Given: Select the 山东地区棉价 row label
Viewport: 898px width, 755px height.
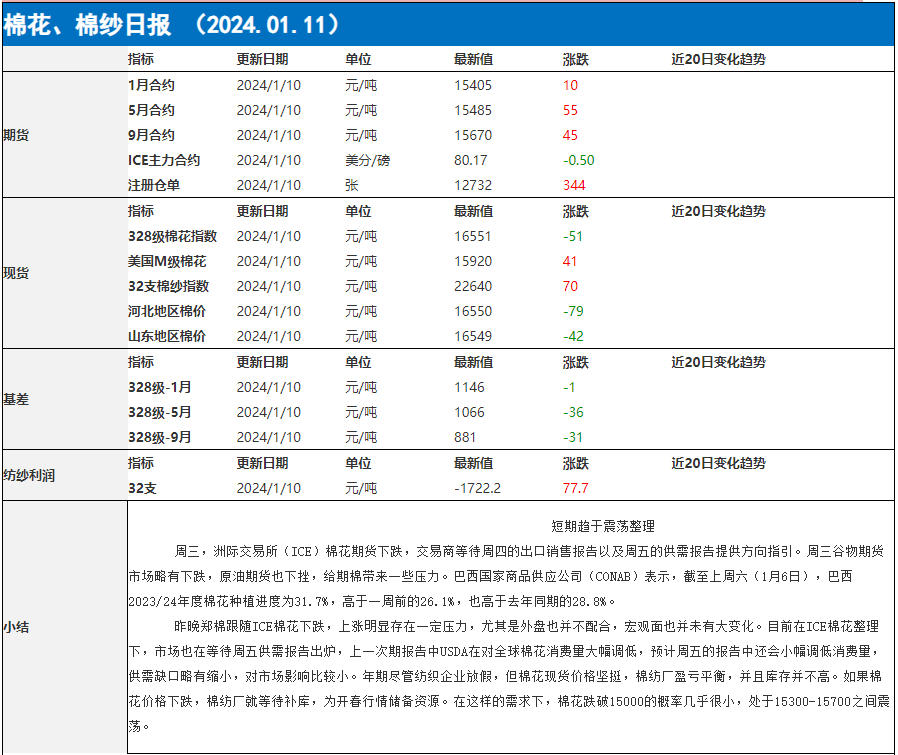Looking at the screenshot, I should tap(167, 337).
